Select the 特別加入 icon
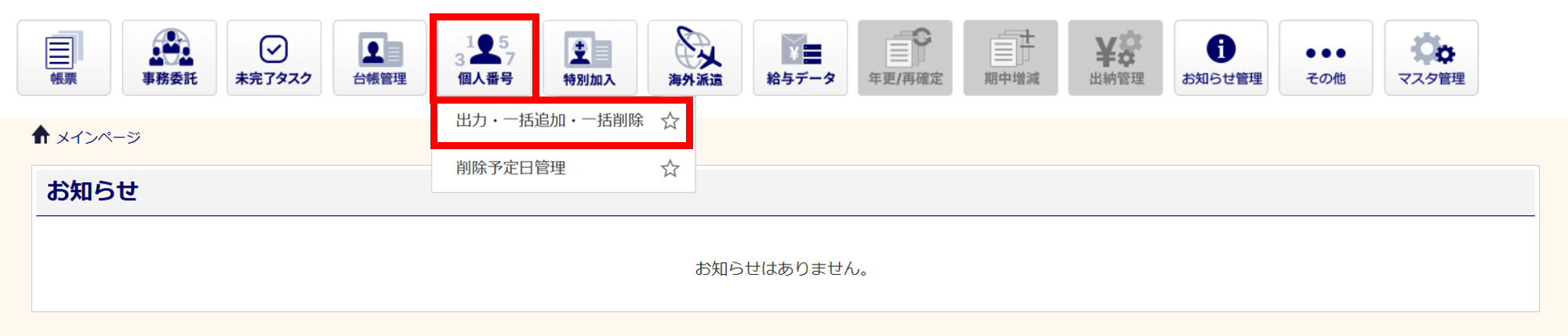Screen dimensions: 1568x336 point(590,58)
